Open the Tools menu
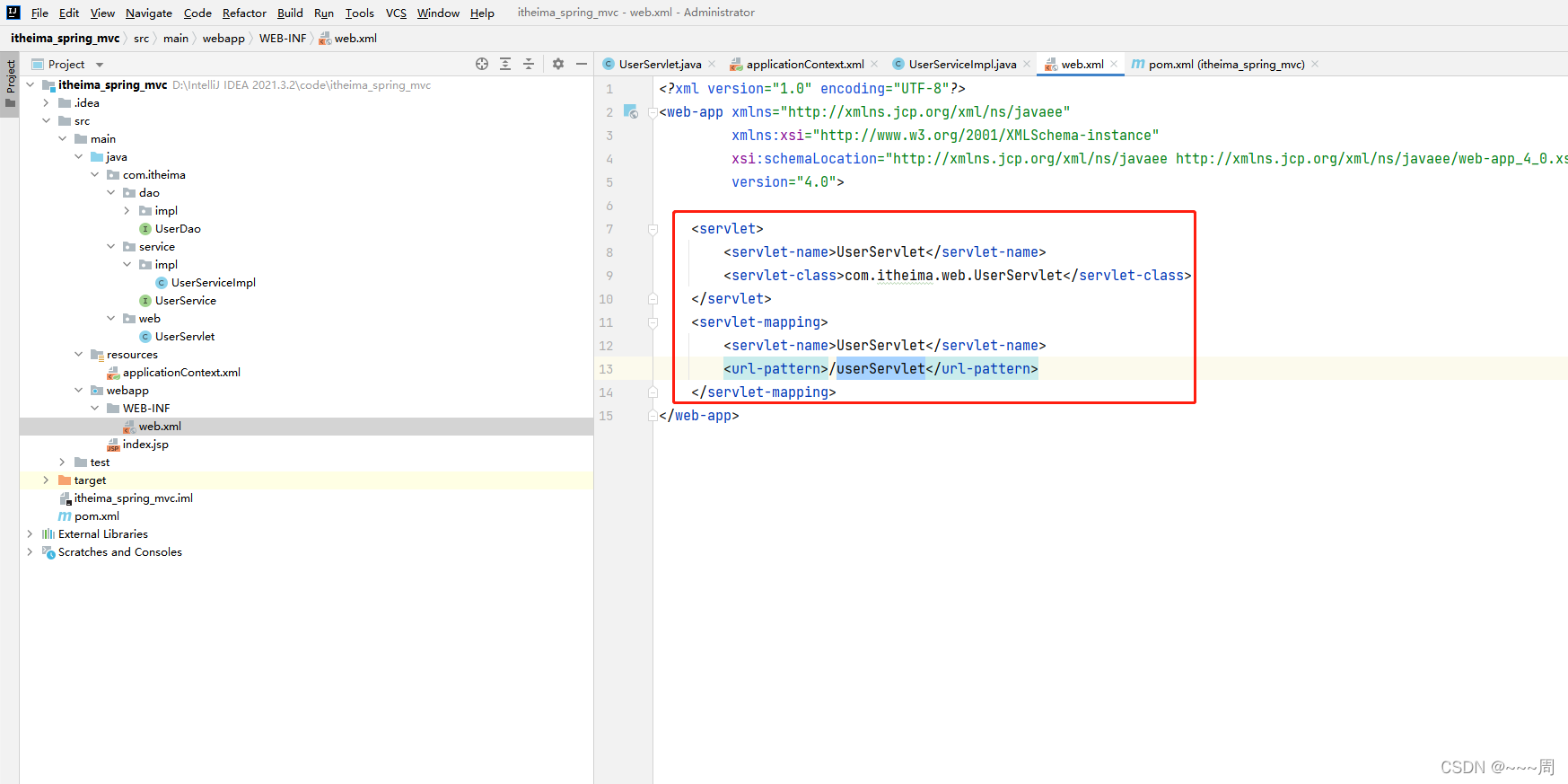The width and height of the screenshot is (1568, 784). (x=359, y=13)
